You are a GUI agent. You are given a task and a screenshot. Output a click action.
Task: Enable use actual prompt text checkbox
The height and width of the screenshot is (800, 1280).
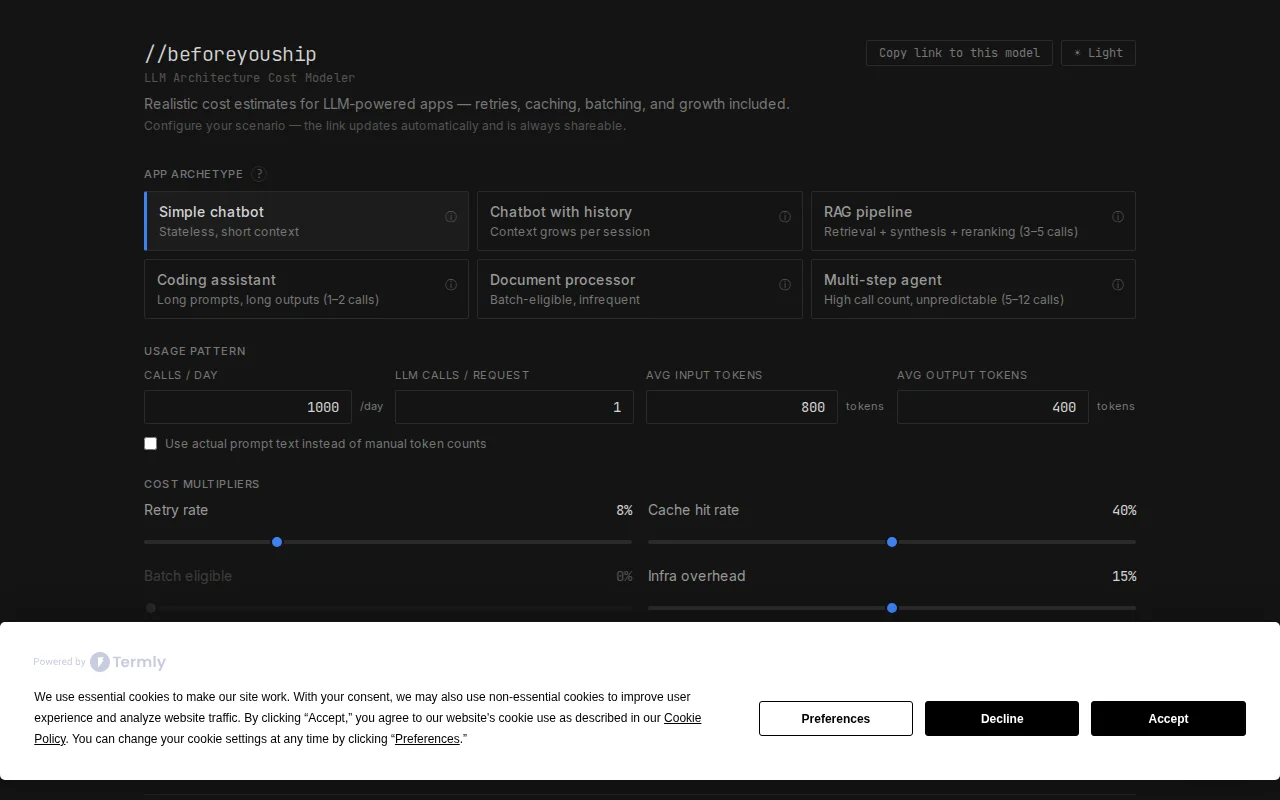(151, 444)
